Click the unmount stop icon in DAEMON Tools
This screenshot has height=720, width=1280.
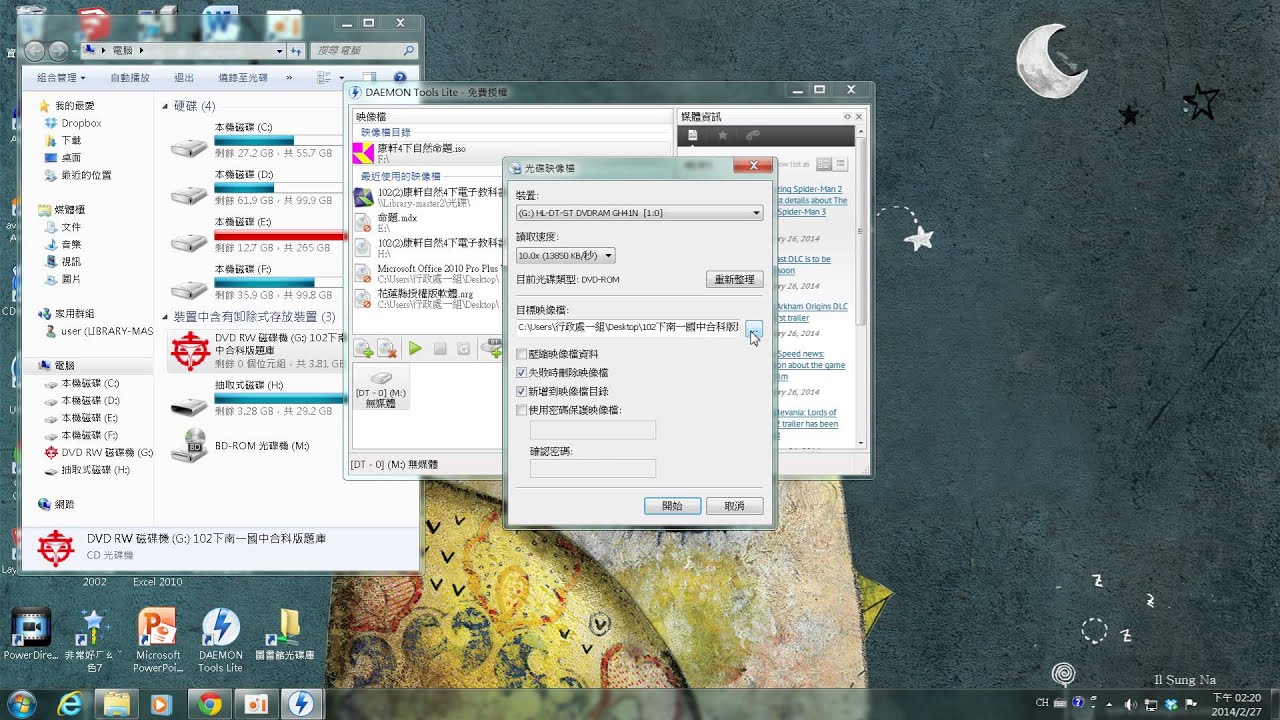pyautogui.click(x=440, y=348)
